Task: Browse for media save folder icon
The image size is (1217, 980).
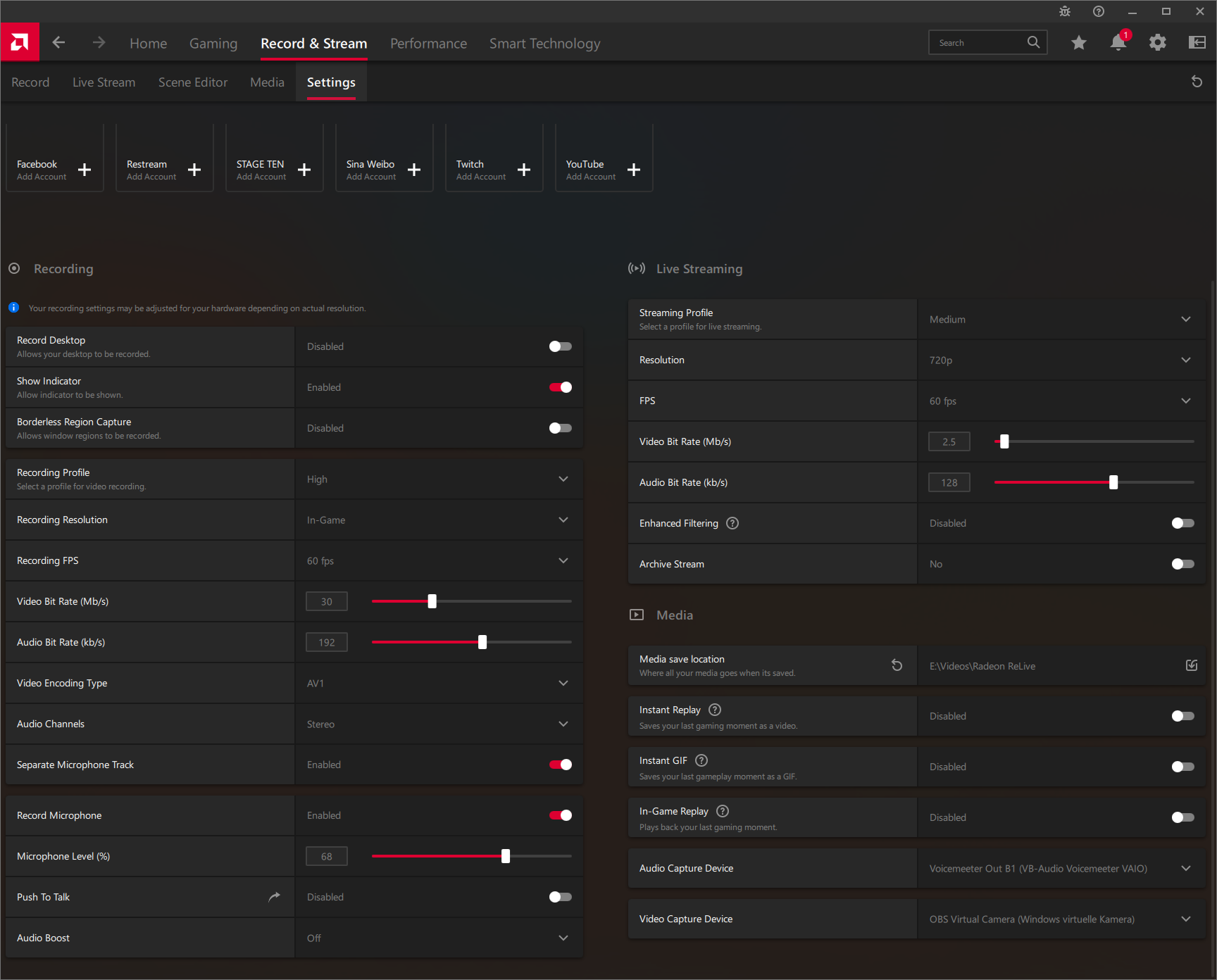Action: [1192, 665]
